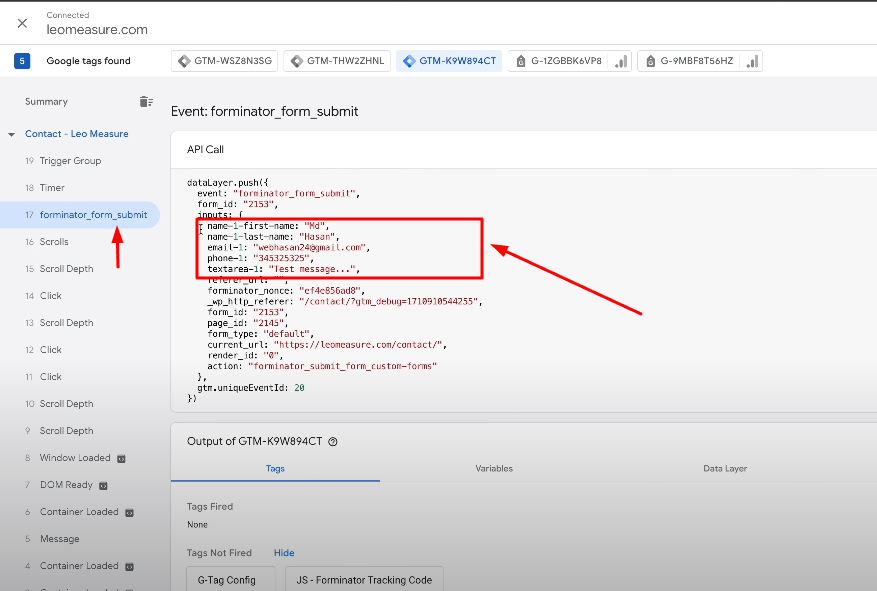Click badge icon beside event 6 Container Loaded
Screen dimensions: 877x591
pos(129,513)
